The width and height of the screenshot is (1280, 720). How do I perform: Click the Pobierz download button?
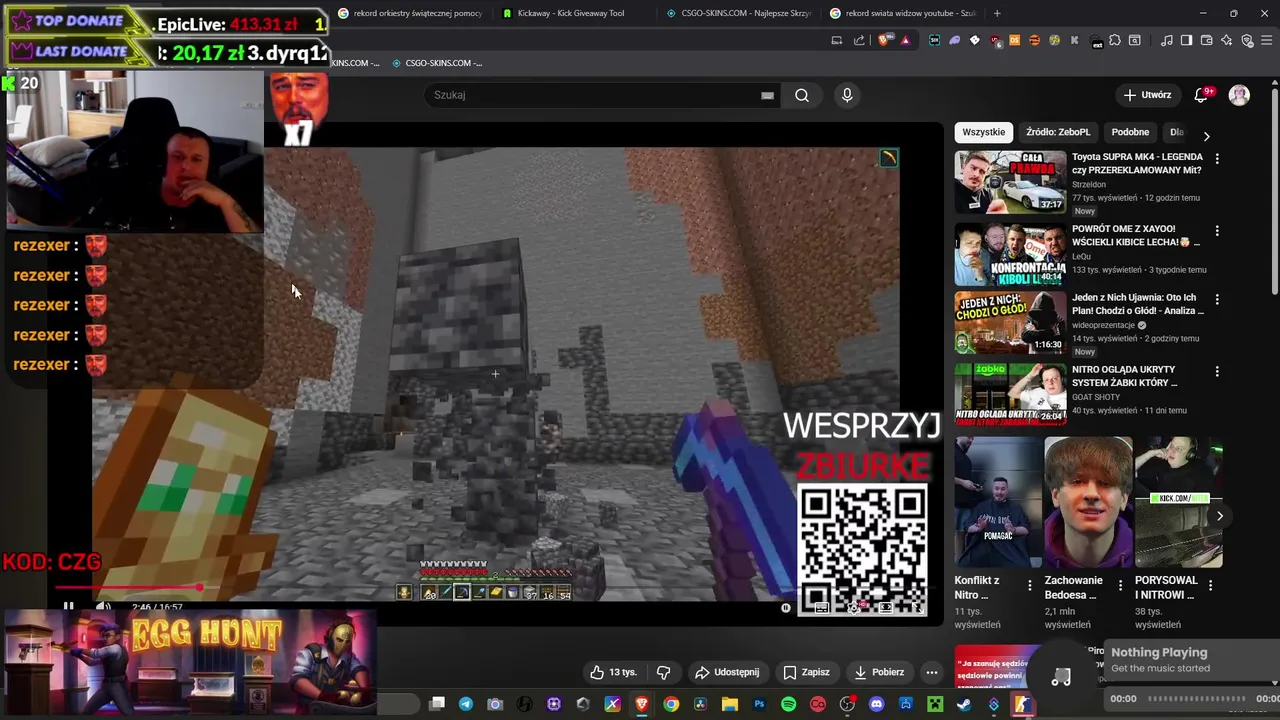coord(879,672)
